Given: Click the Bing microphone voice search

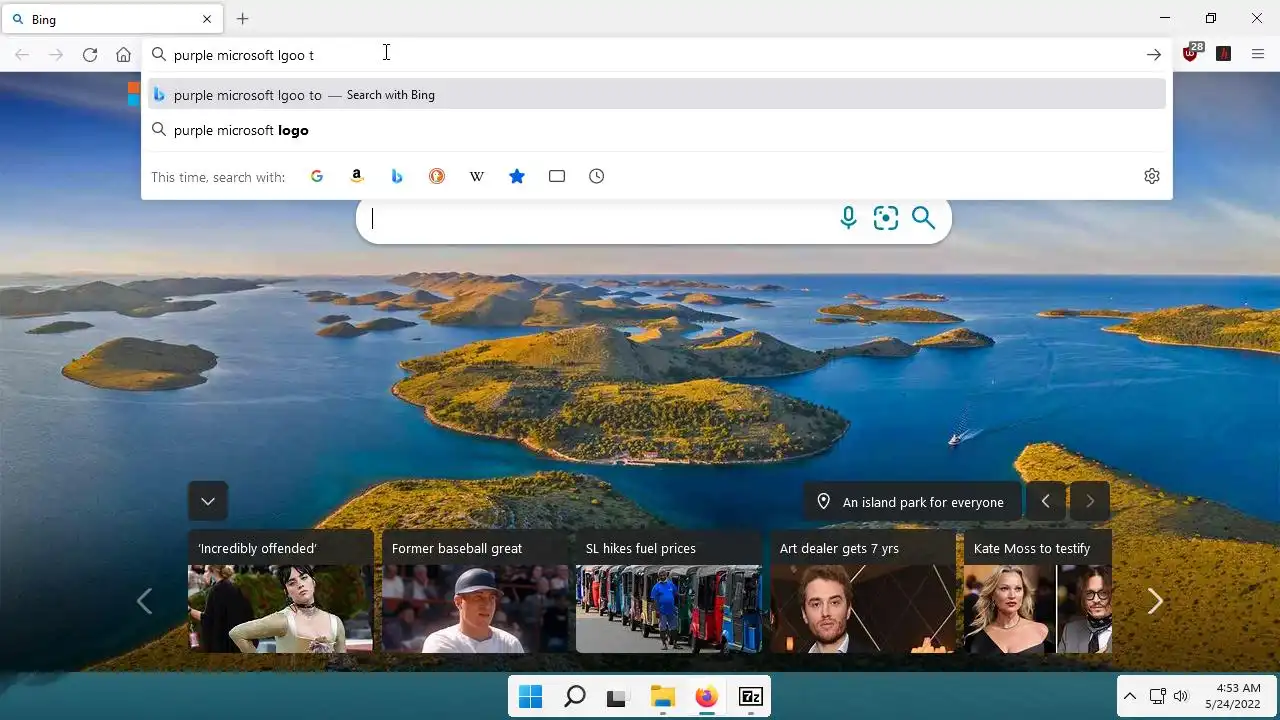Looking at the screenshot, I should (848, 218).
